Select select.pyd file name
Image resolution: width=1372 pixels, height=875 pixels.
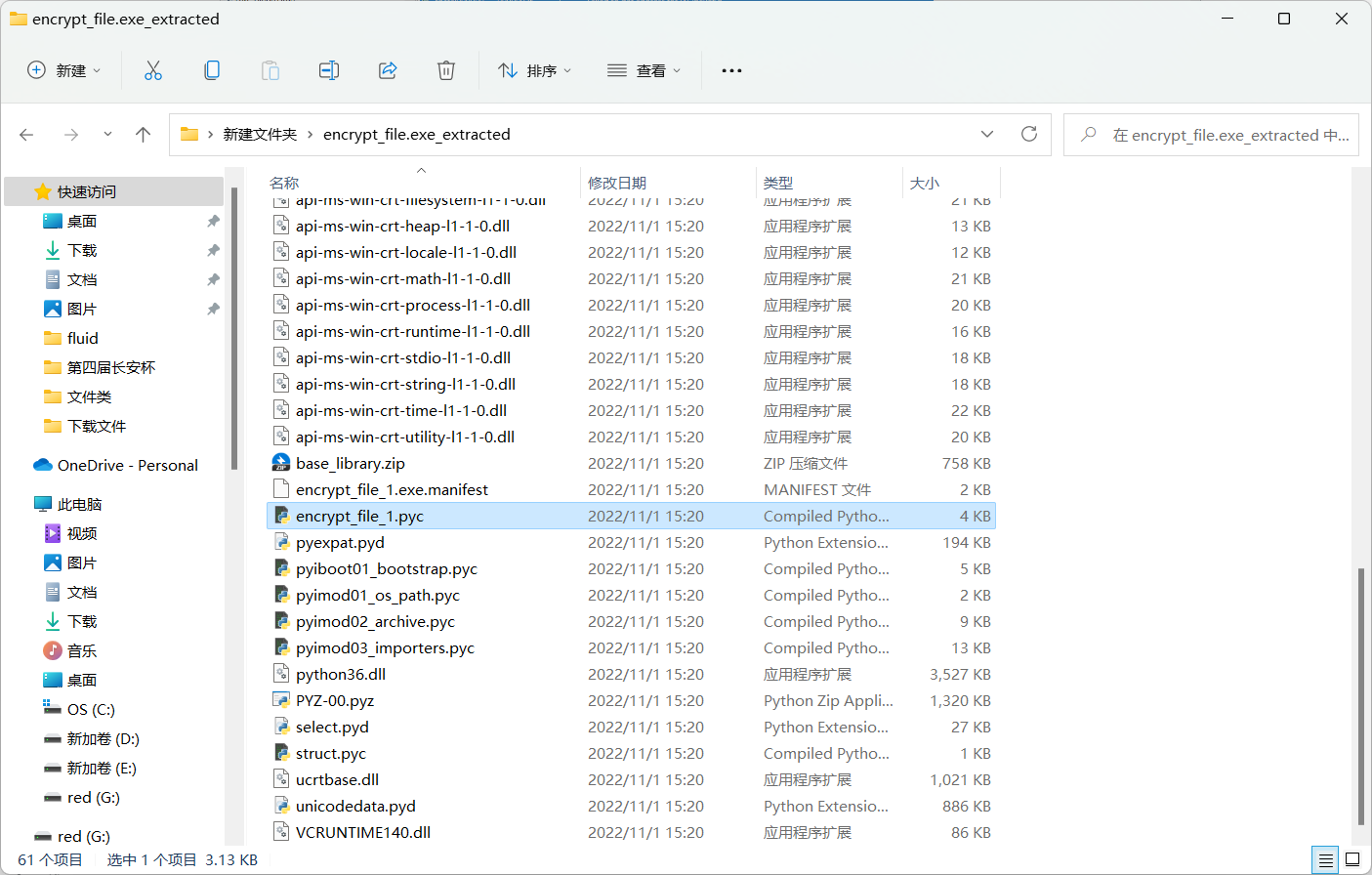332,727
